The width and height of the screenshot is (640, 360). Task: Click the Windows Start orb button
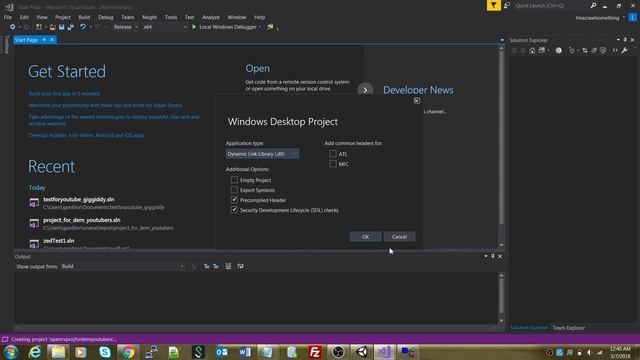click(x=11, y=352)
